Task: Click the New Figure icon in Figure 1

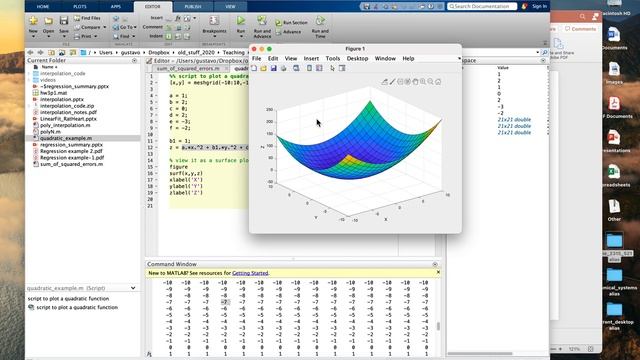Action: pos(254,68)
